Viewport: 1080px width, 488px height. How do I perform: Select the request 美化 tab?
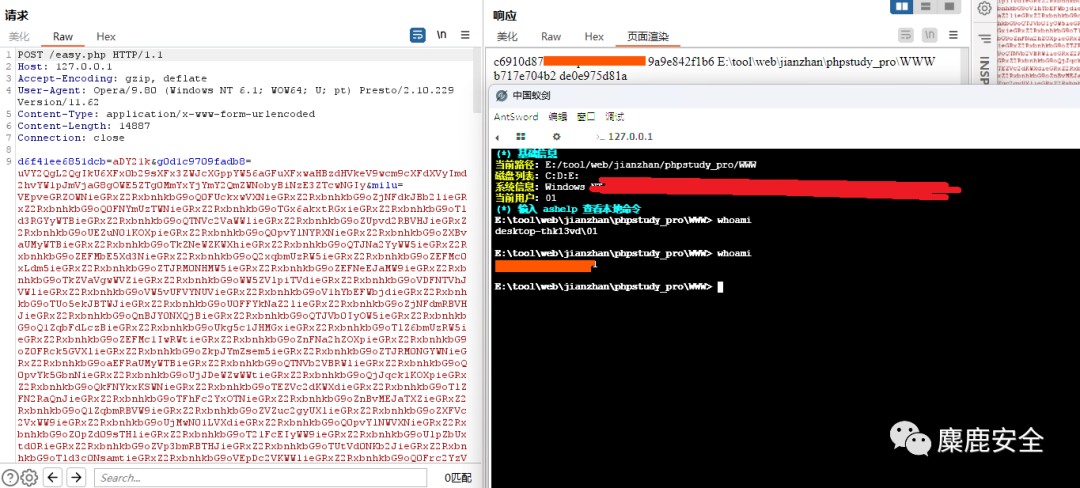point(19,36)
